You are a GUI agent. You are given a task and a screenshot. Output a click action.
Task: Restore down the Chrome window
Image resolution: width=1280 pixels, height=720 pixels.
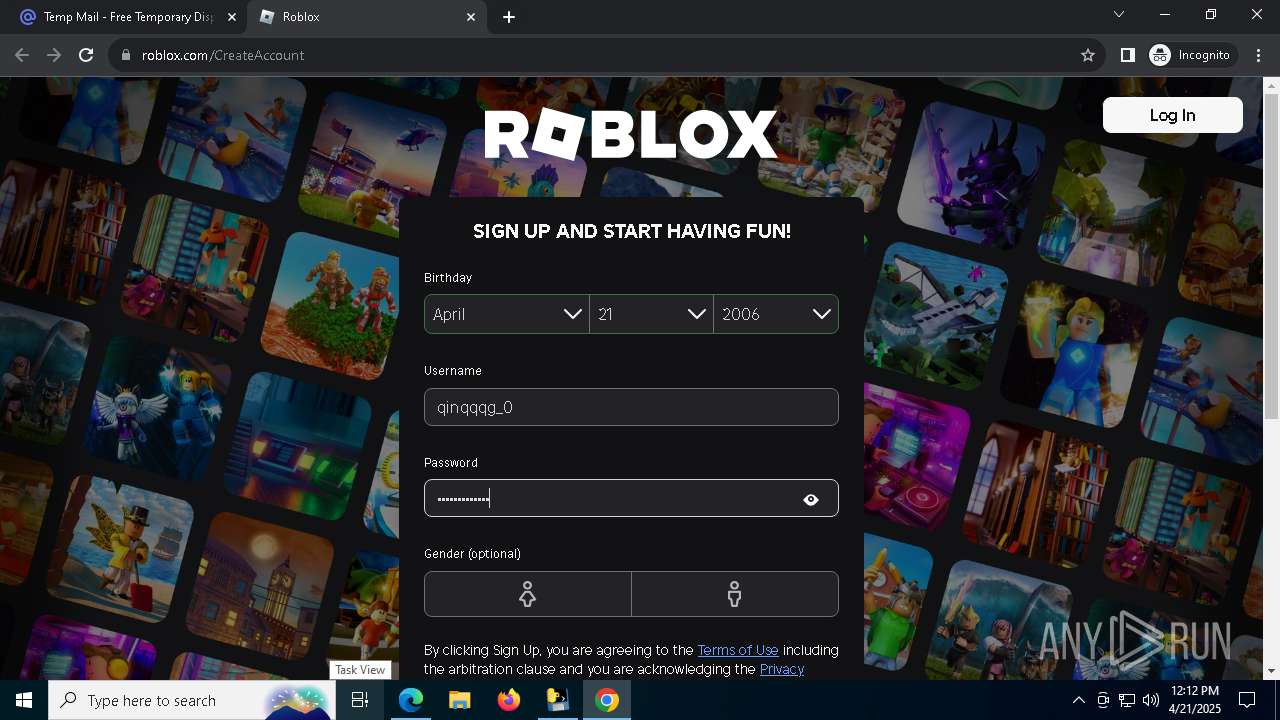[1211, 14]
